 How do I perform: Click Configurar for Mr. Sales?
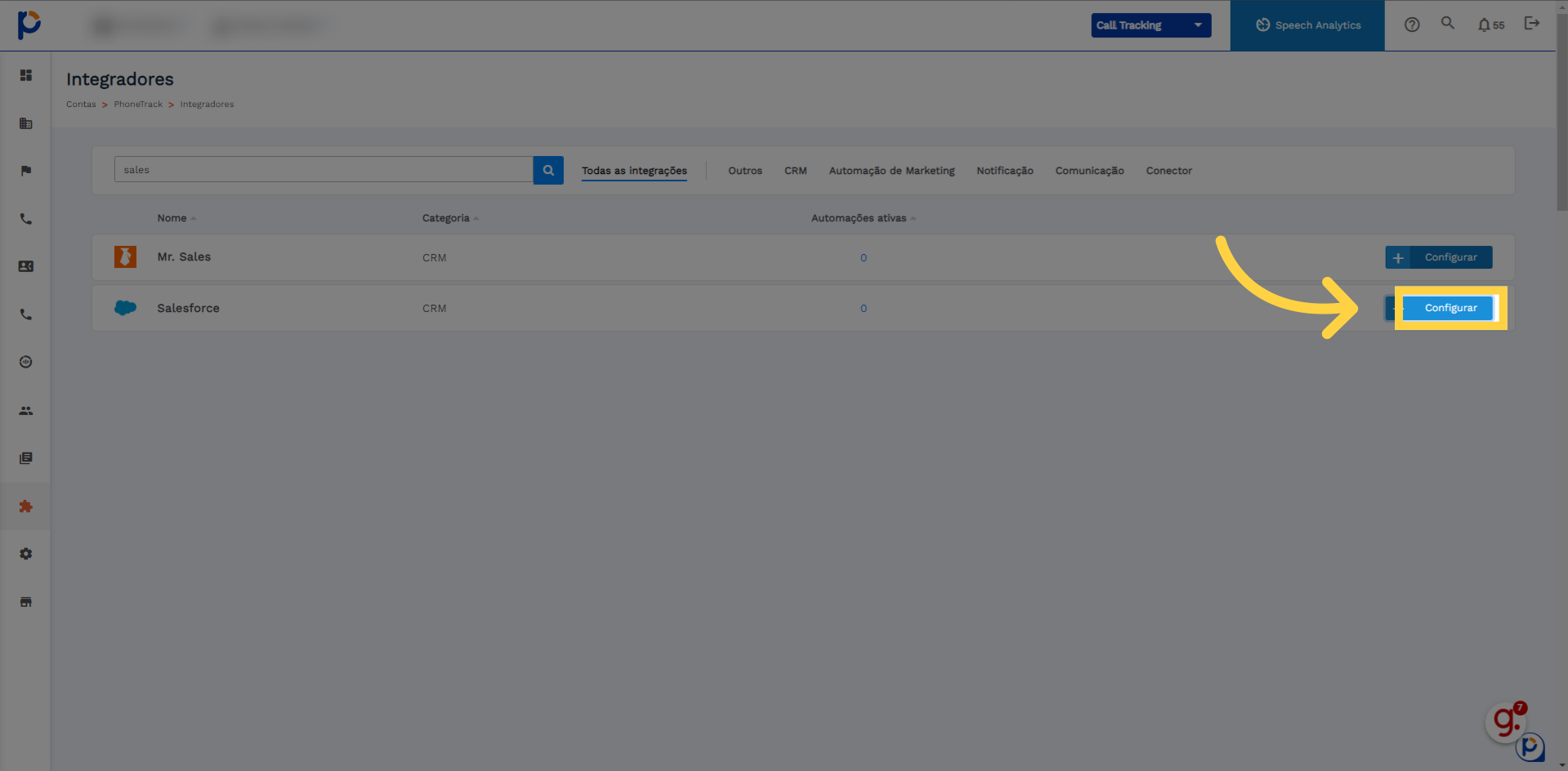[1439, 257]
